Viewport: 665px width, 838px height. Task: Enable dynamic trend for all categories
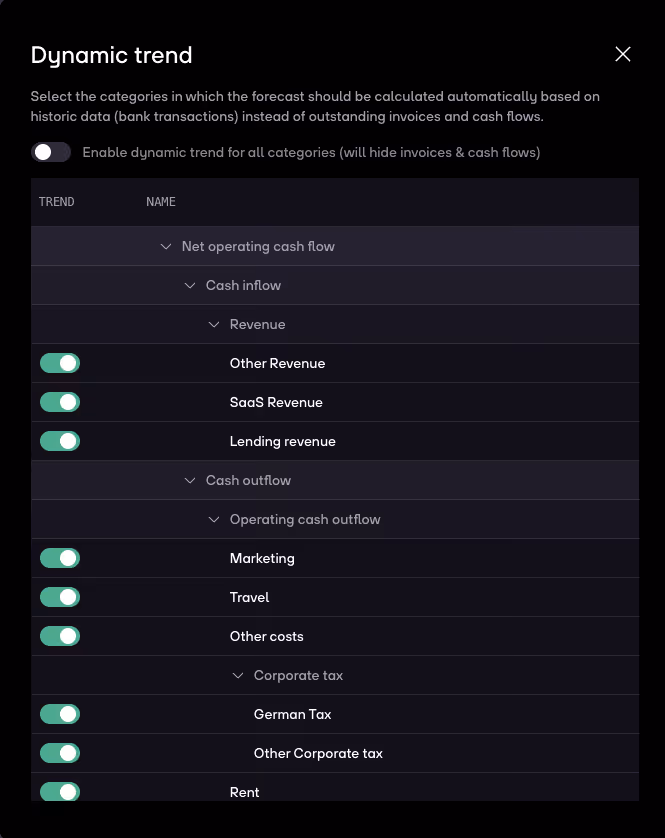click(51, 152)
